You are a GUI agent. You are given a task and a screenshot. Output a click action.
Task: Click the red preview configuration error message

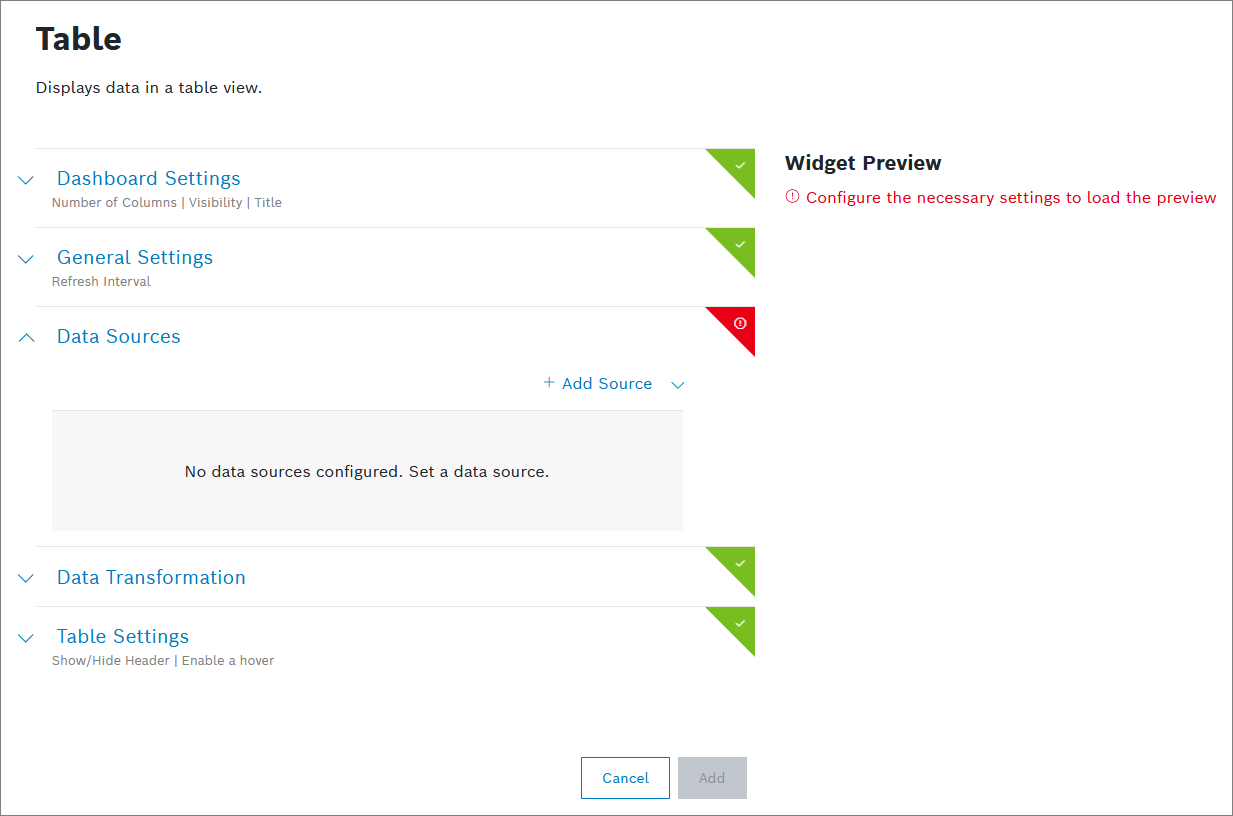pos(1011,198)
